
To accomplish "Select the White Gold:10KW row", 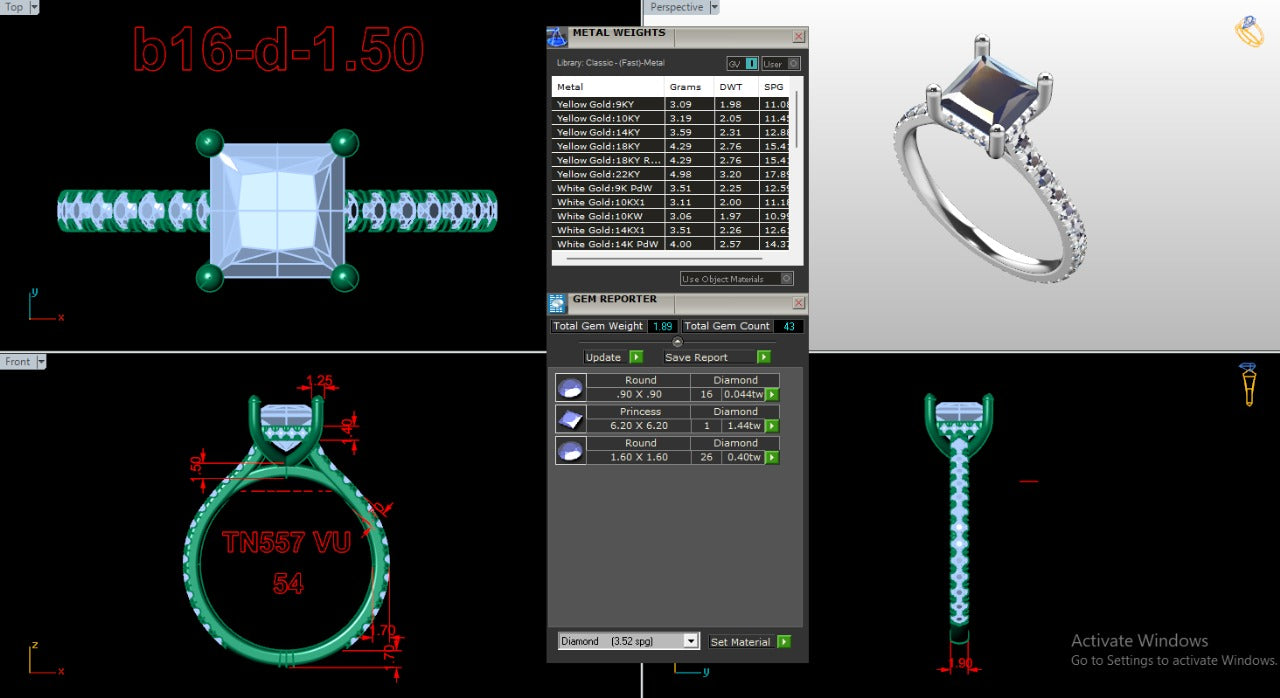I will point(671,216).
